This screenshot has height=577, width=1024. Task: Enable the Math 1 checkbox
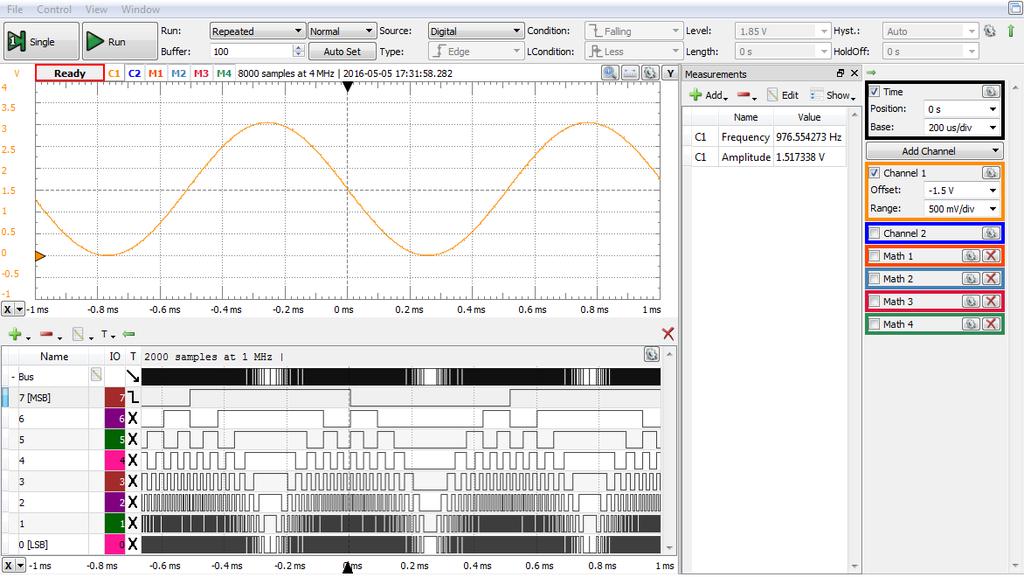(x=875, y=256)
